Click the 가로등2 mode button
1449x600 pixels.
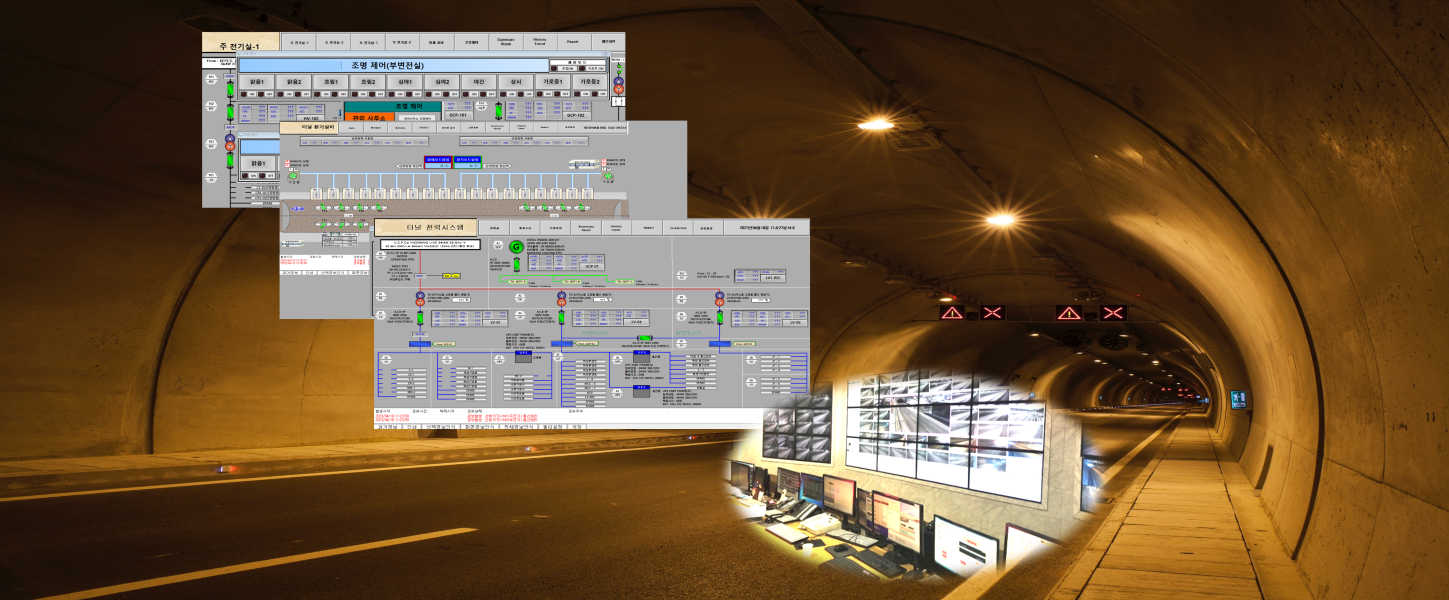(x=589, y=82)
